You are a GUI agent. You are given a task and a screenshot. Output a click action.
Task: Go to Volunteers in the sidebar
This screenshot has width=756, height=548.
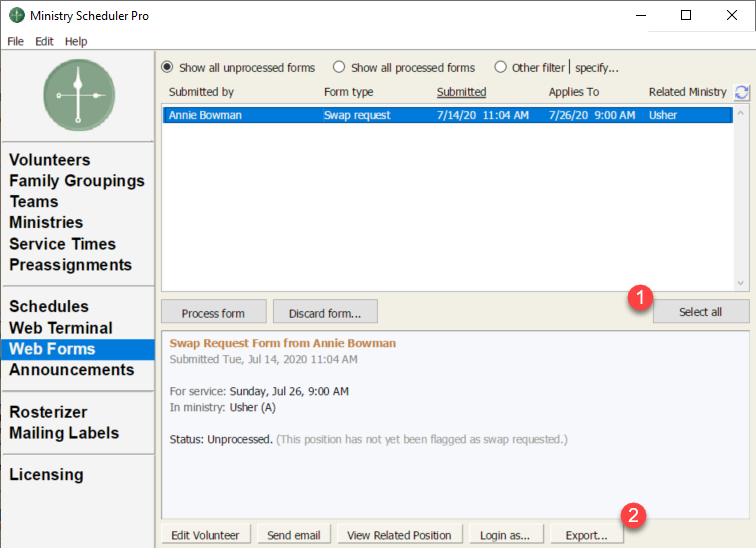(50, 160)
